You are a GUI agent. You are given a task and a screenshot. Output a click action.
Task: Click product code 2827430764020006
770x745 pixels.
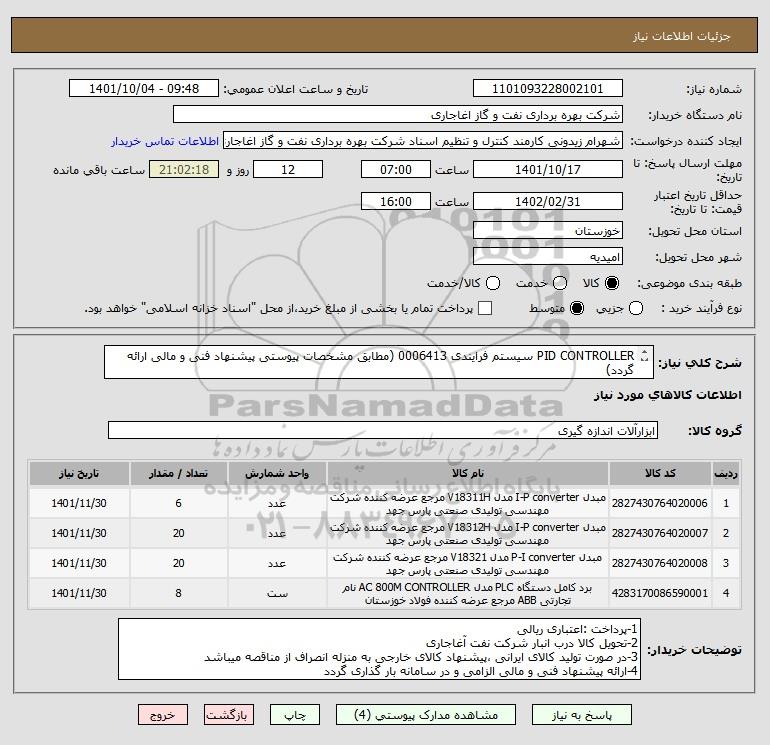pos(660,503)
